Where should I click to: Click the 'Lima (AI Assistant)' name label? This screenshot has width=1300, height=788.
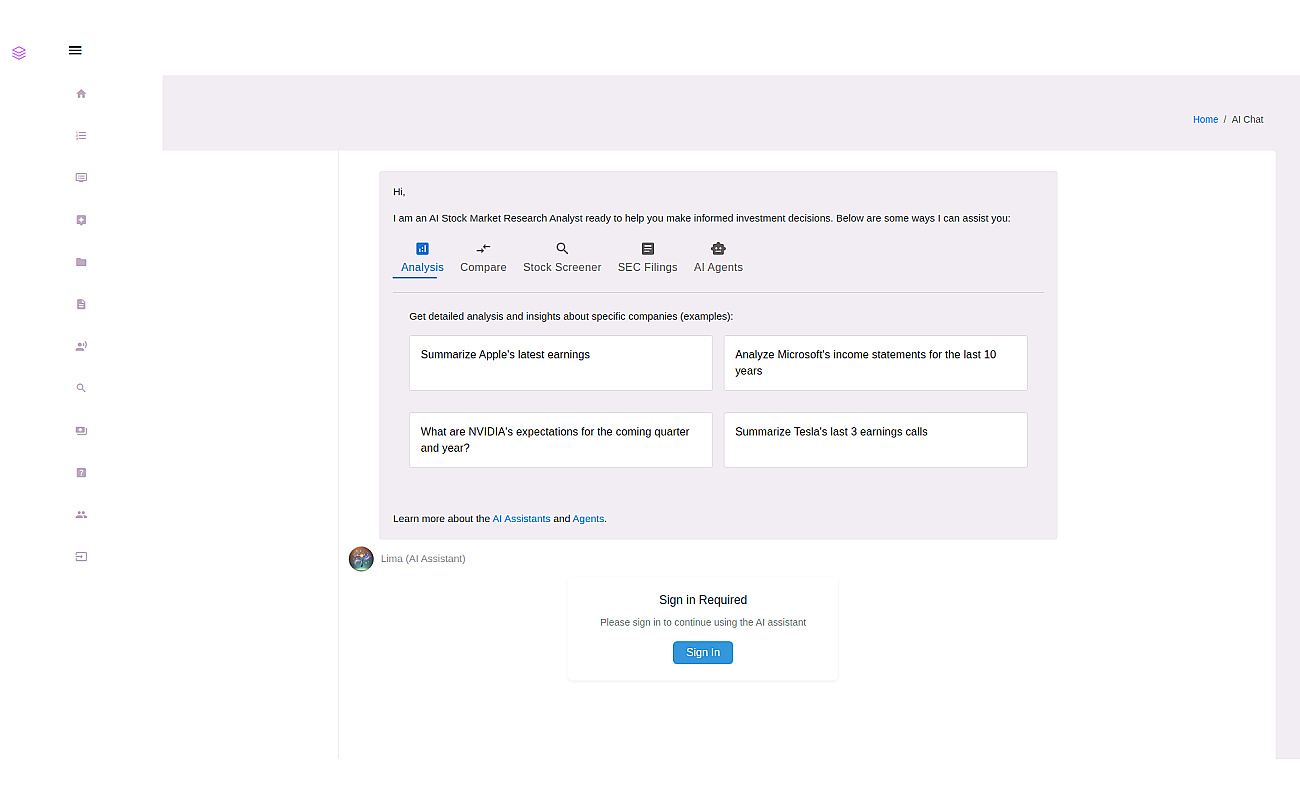click(423, 558)
